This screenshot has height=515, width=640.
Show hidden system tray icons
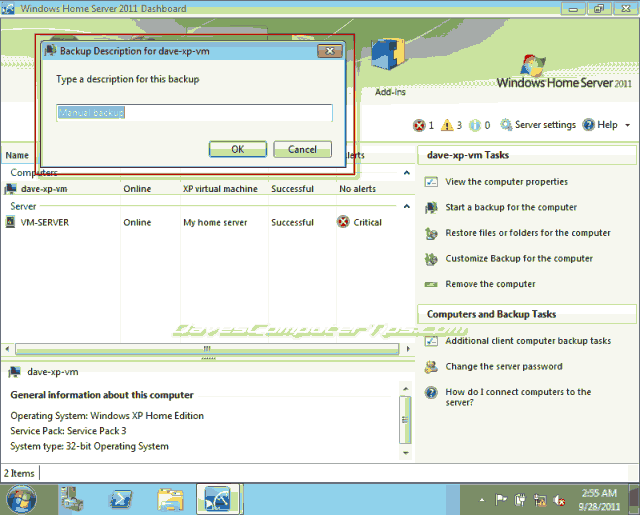[482, 499]
